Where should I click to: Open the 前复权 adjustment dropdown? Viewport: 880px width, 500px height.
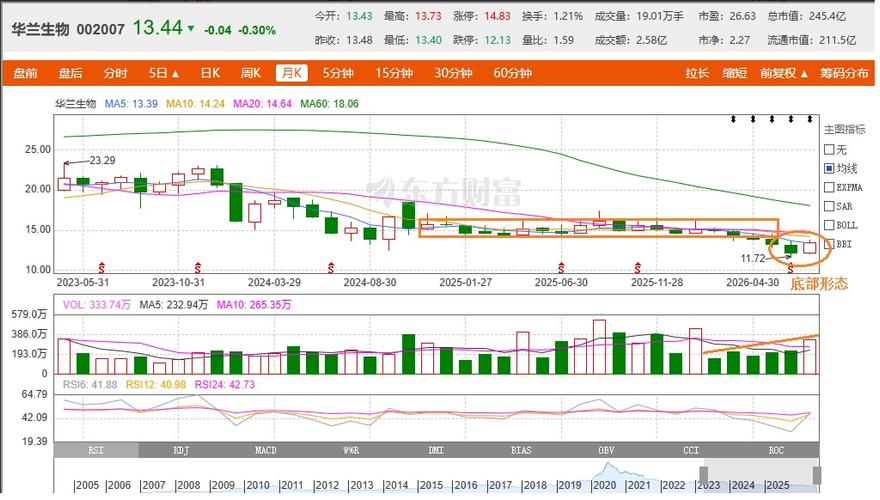[x=783, y=73]
